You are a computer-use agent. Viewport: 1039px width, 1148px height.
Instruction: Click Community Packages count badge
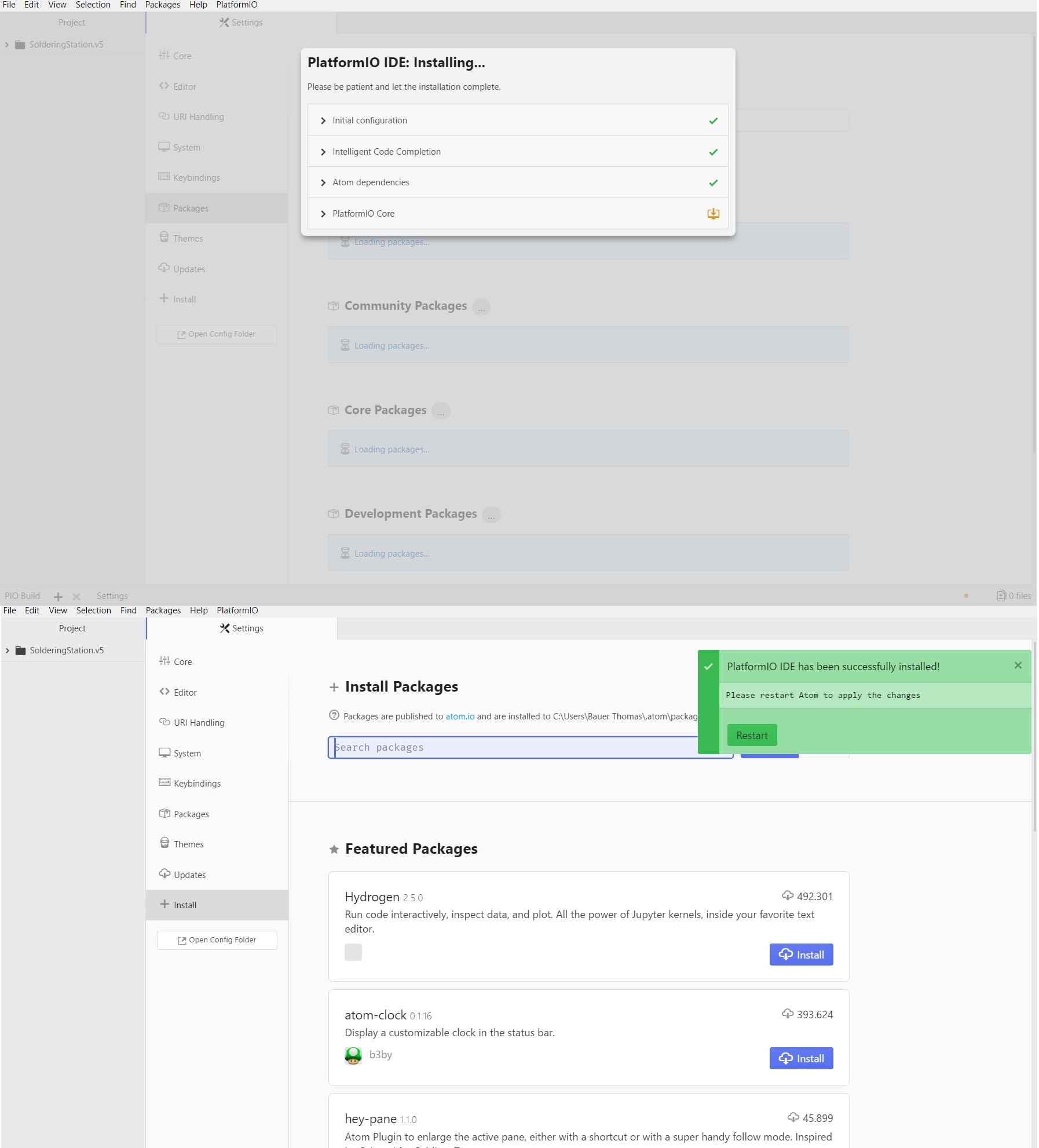pyautogui.click(x=481, y=306)
